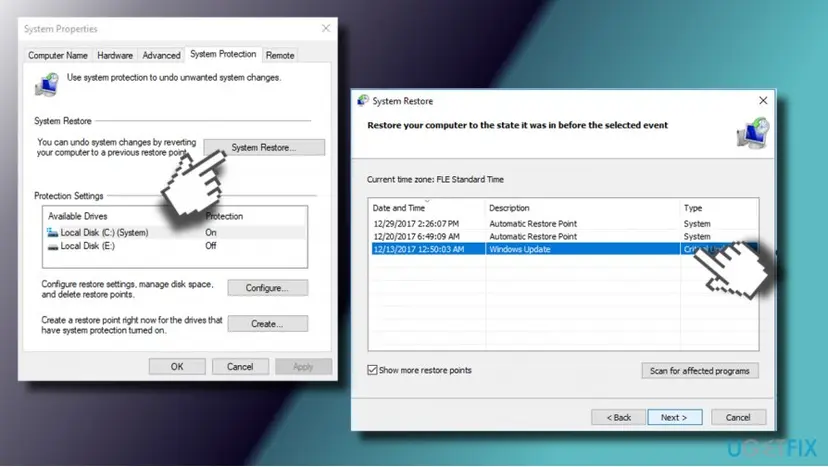This screenshot has height=467, width=828.
Task: Click the Local Disk (C:) drive icon
Action: coord(52,232)
